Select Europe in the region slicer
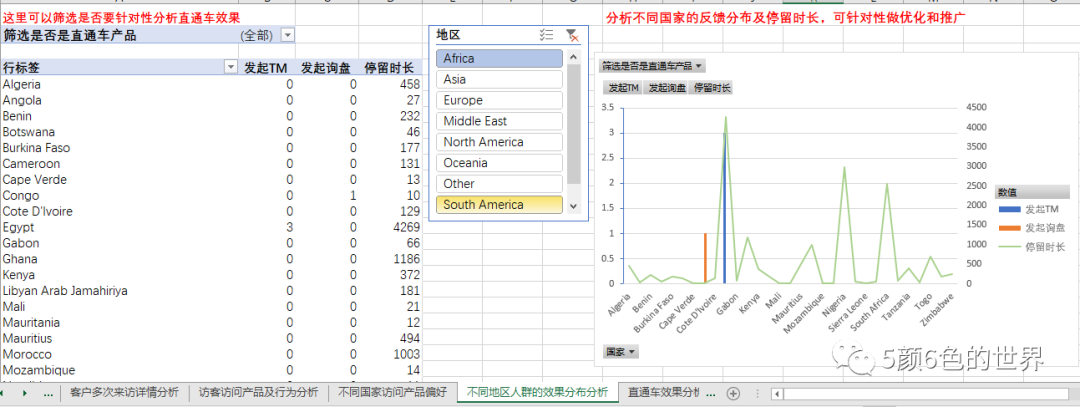 click(x=499, y=100)
